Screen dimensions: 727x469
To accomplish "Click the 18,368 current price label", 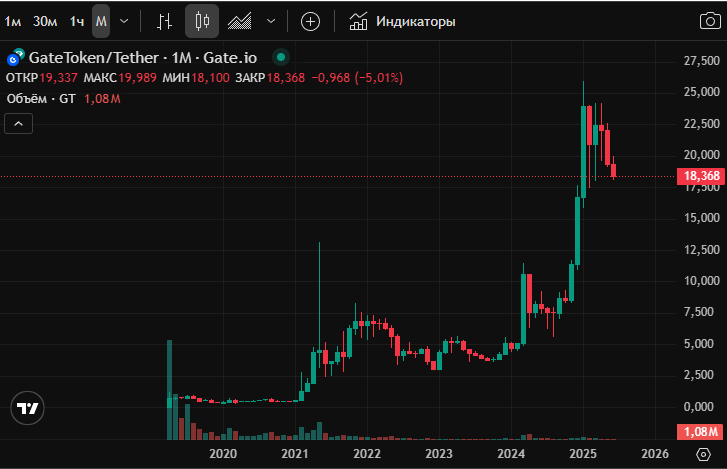I will coord(701,177).
